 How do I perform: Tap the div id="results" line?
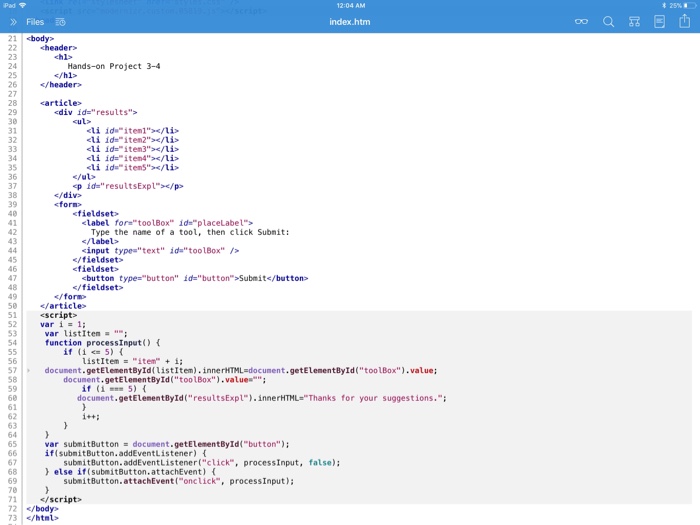click(x=96, y=112)
